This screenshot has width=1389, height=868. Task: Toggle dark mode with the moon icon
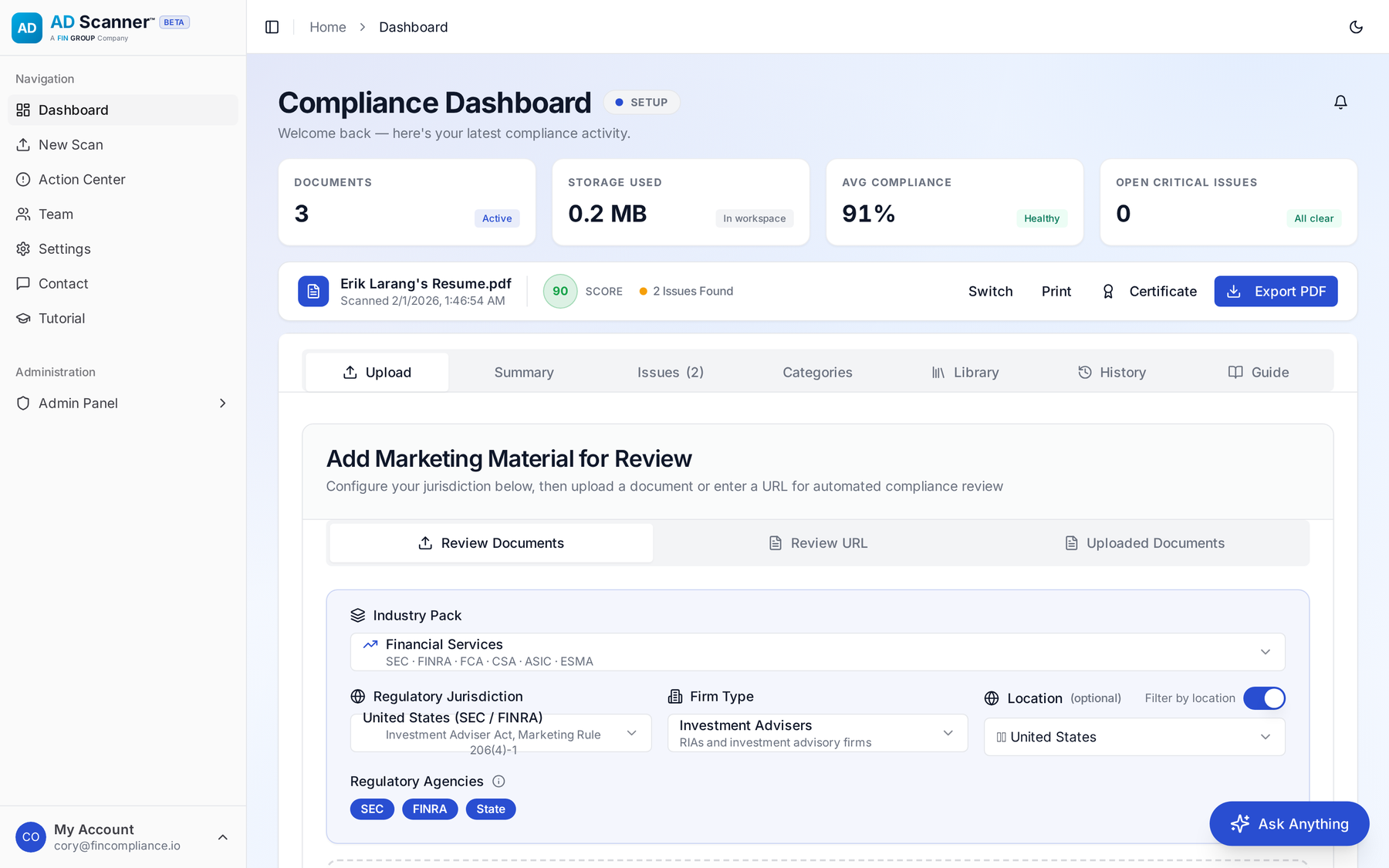1356,27
